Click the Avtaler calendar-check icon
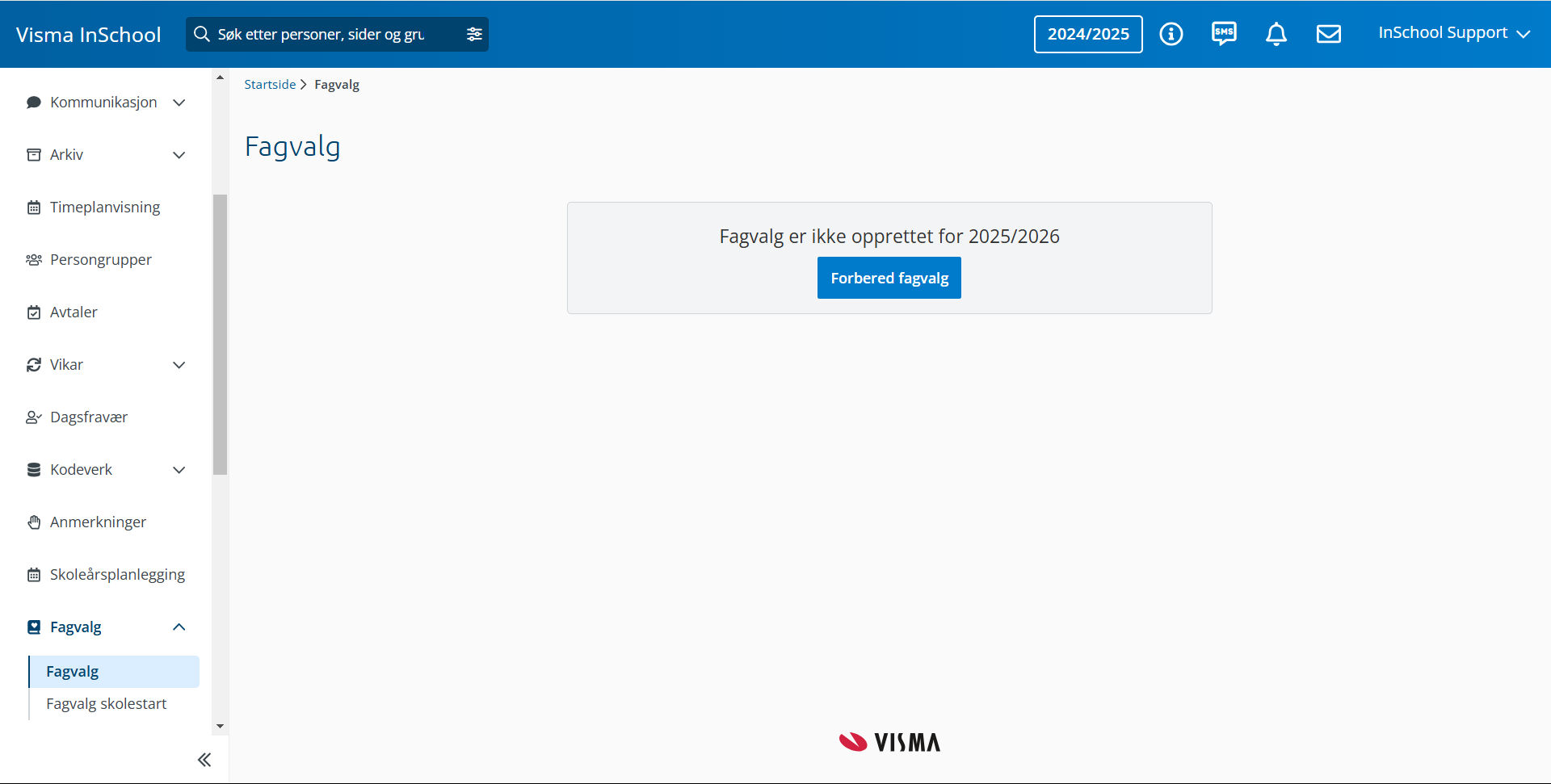Image resolution: width=1551 pixels, height=784 pixels. pyautogui.click(x=34, y=312)
